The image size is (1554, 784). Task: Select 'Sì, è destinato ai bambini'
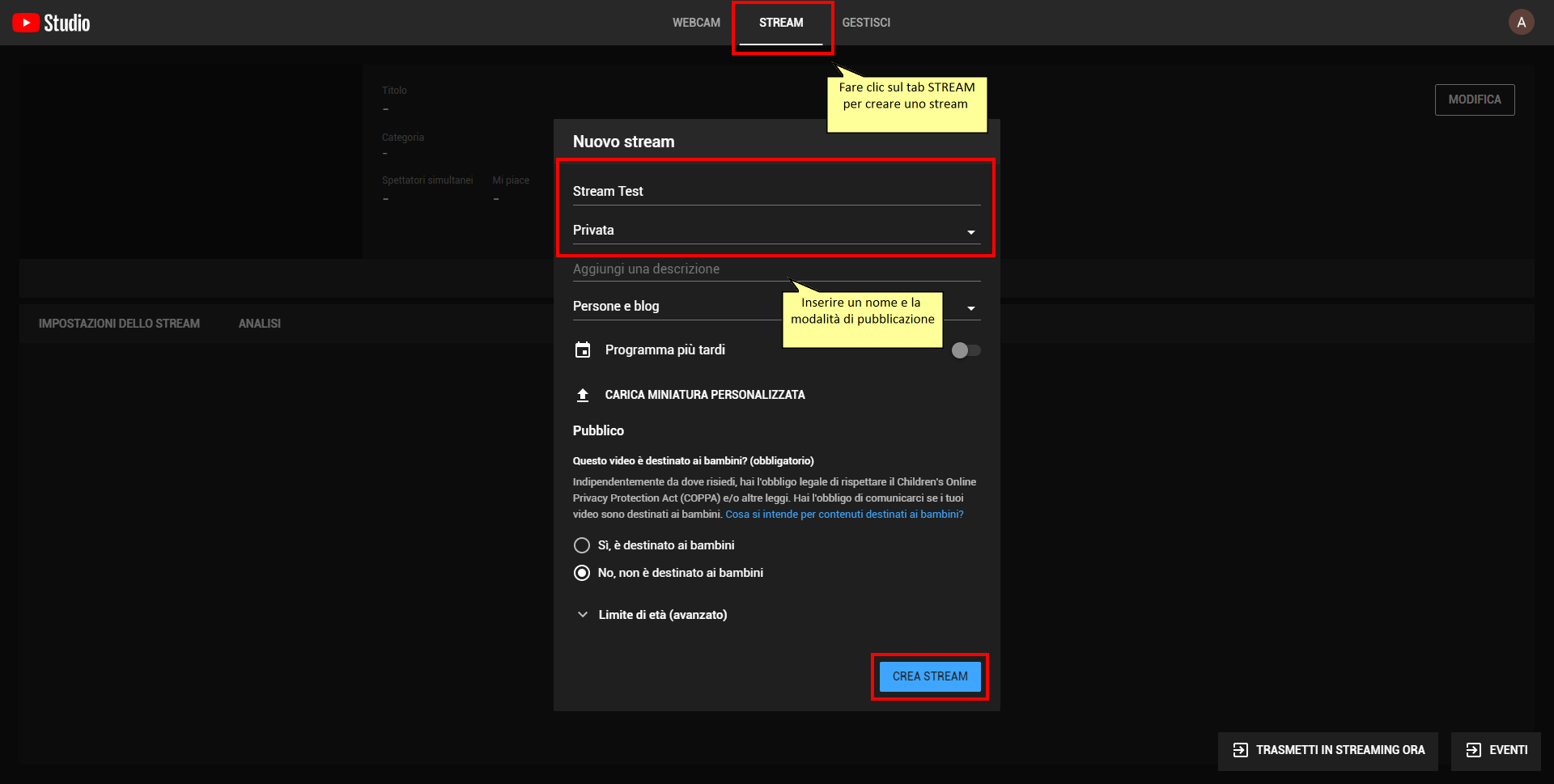point(582,545)
